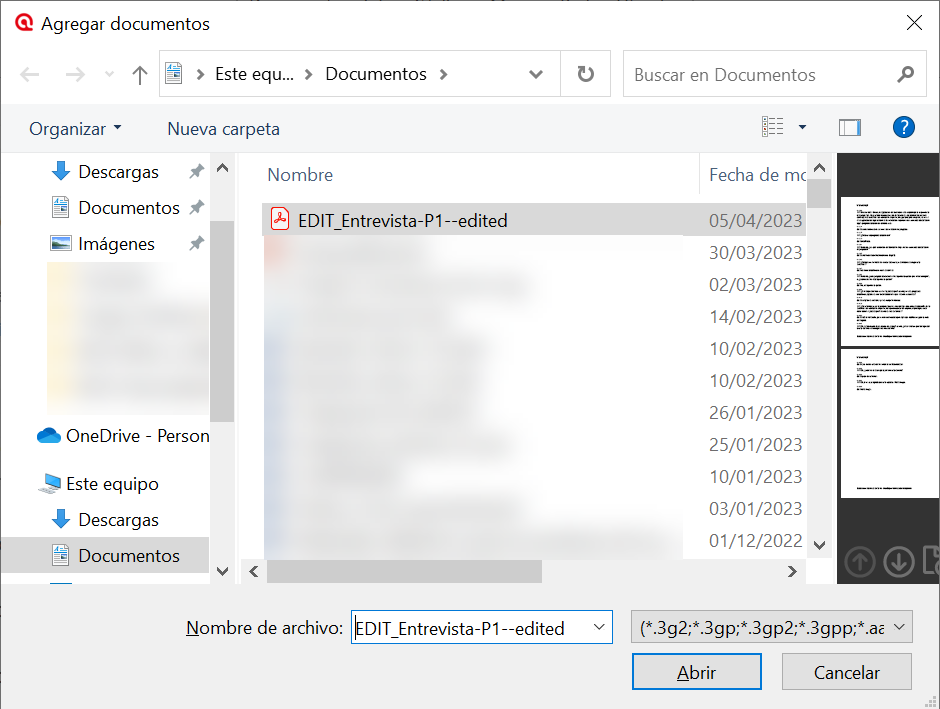Select Documentos under Este equipo
The height and width of the screenshot is (709, 940).
coord(106,556)
